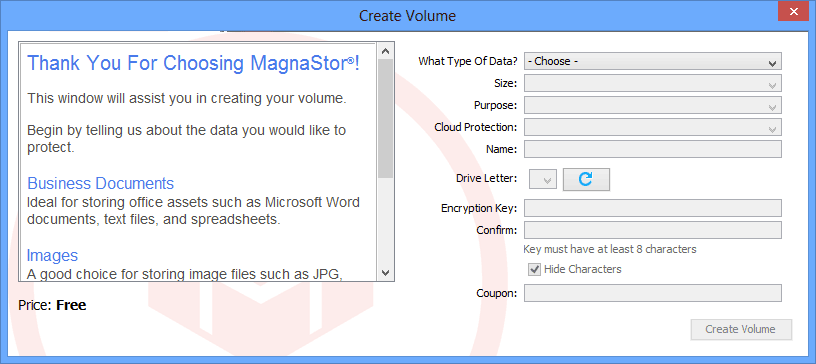This screenshot has width=816, height=364.
Task: Click the Business Documents heading
Action: 100,183
